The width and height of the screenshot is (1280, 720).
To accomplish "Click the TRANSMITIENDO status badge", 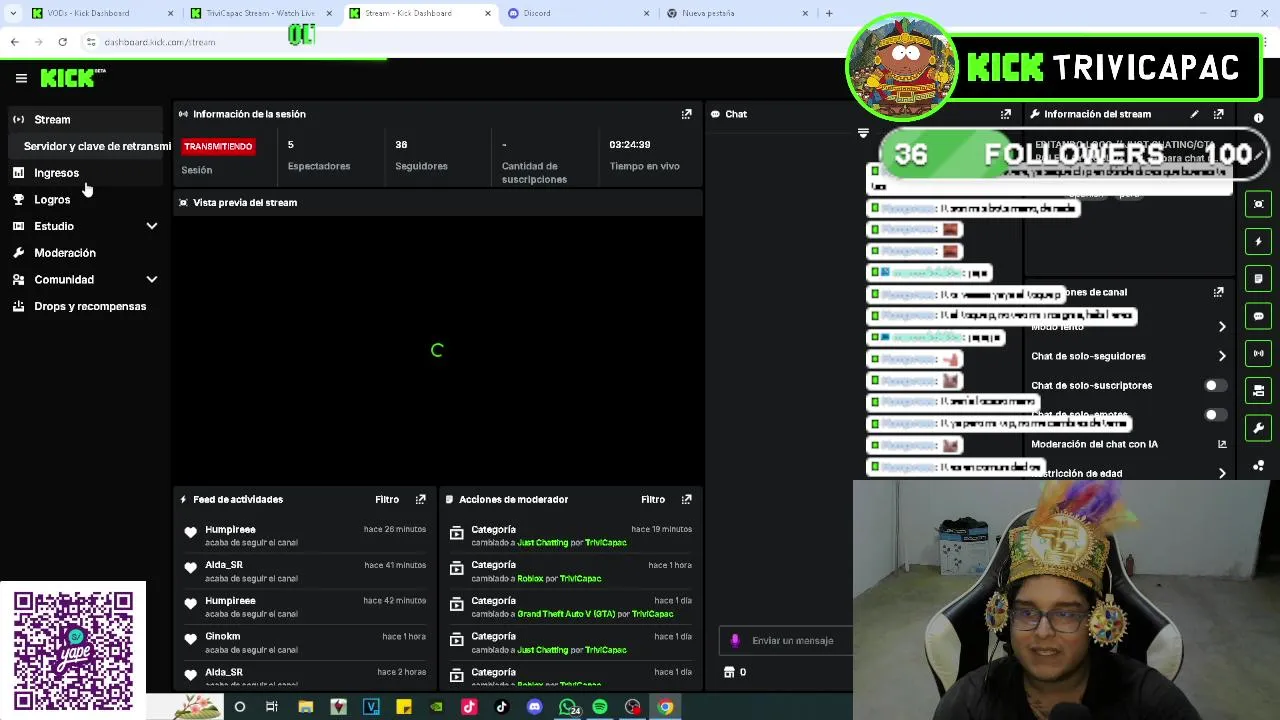I will (x=218, y=146).
